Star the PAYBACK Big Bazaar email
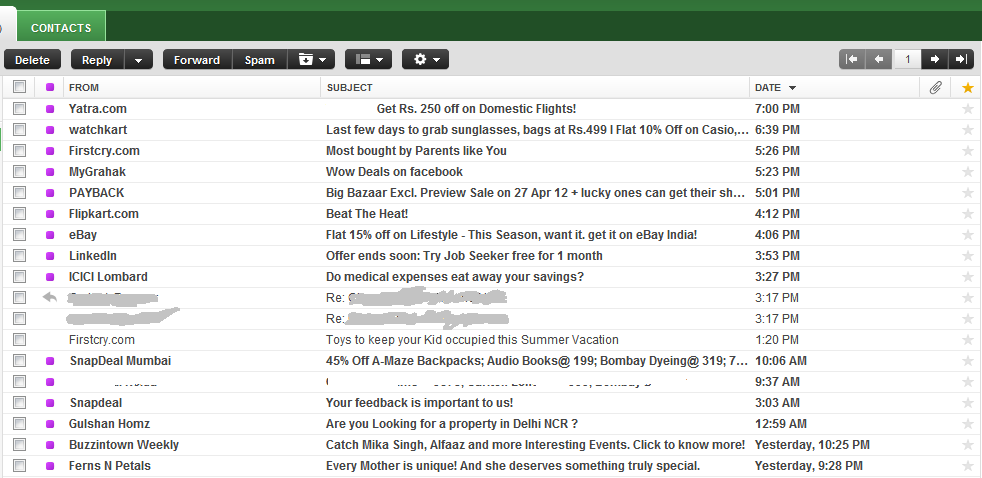 click(968, 193)
